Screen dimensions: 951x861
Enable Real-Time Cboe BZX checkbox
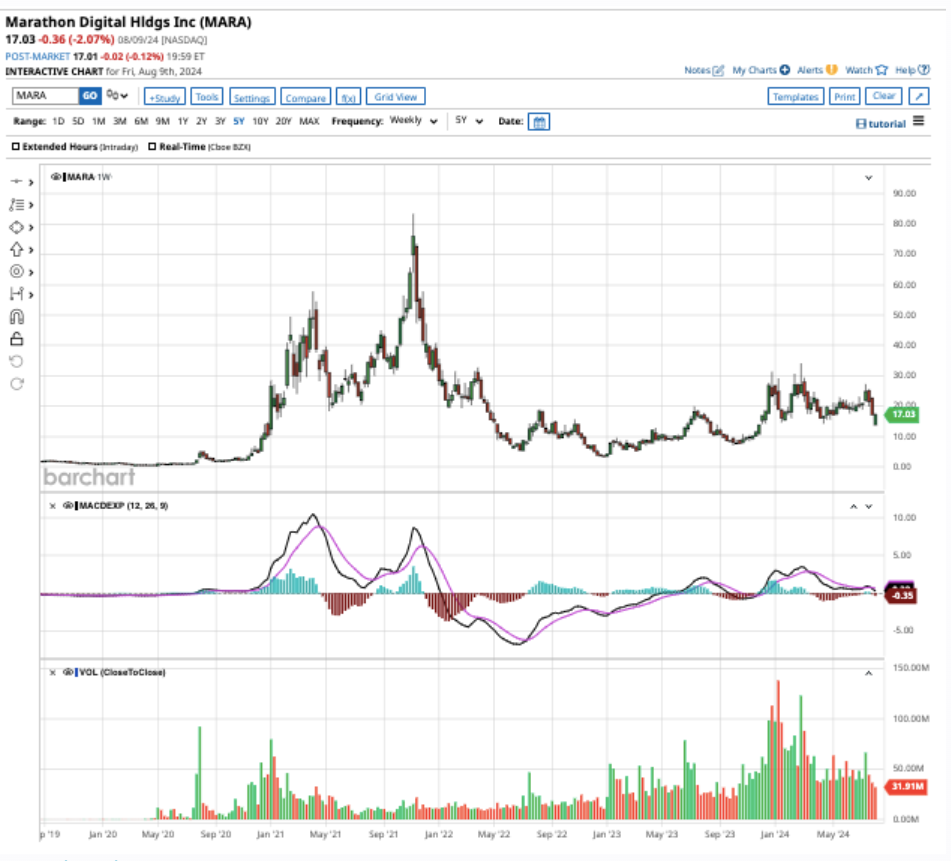(152, 147)
